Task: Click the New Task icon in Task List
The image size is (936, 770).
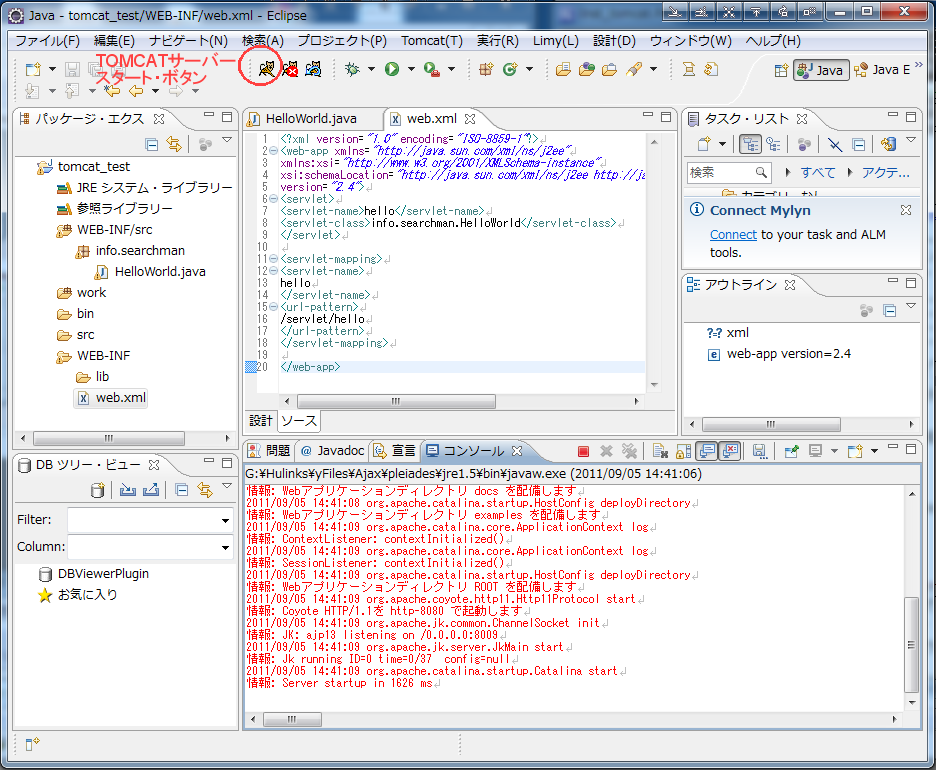Action: [704, 144]
